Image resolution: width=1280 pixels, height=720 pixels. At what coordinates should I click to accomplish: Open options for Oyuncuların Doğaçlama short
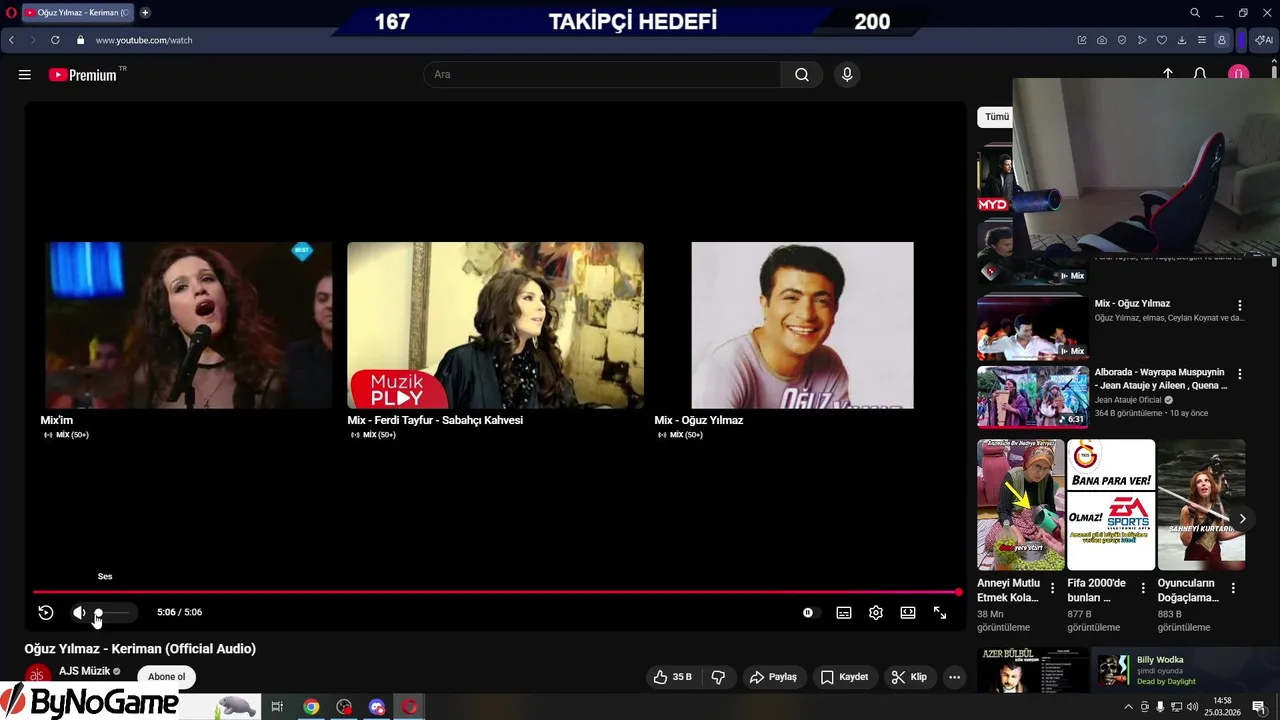pyautogui.click(x=1233, y=589)
